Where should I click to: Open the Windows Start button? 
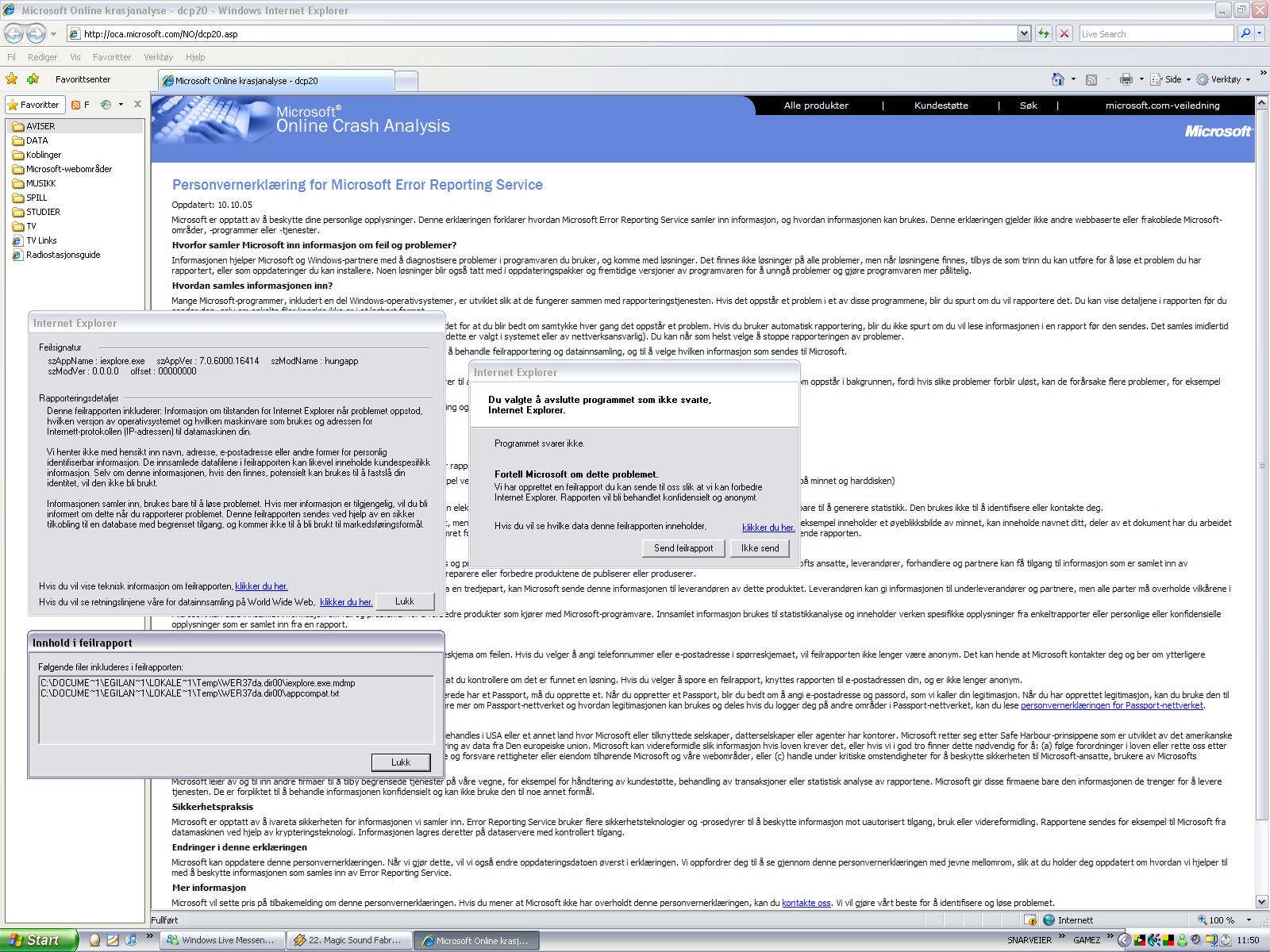pyautogui.click(x=39, y=940)
